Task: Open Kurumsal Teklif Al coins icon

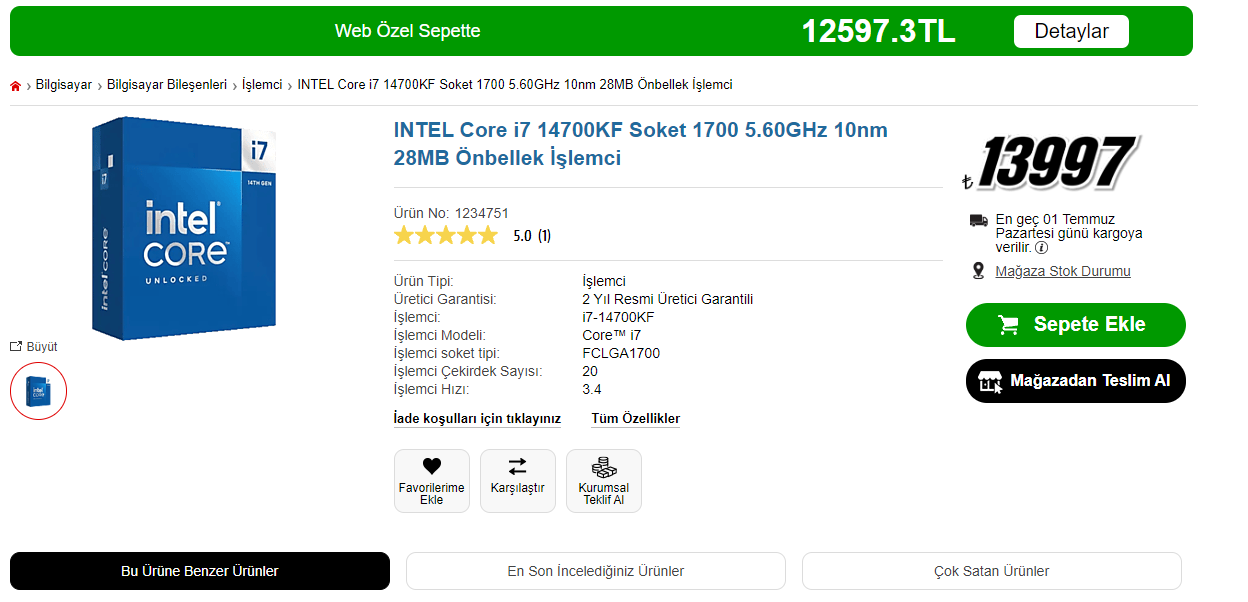Action: point(603,467)
